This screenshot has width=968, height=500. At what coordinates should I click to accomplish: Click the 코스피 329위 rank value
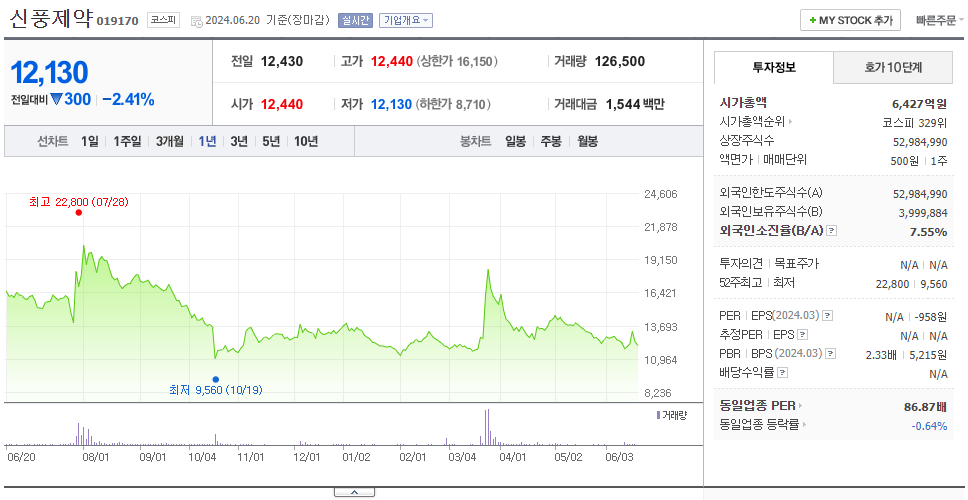tap(915, 122)
